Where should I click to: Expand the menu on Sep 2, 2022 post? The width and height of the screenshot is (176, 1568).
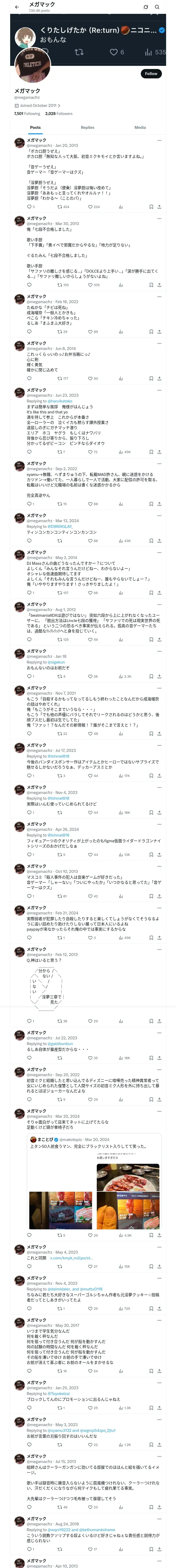(x=159, y=463)
